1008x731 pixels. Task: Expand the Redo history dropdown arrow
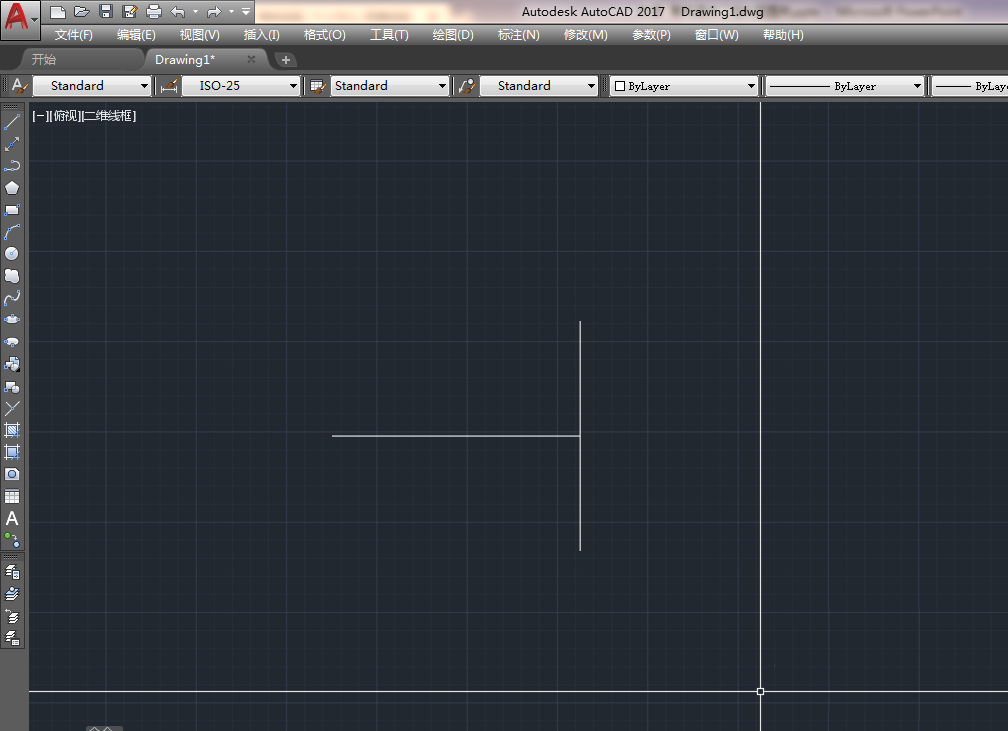(x=231, y=12)
